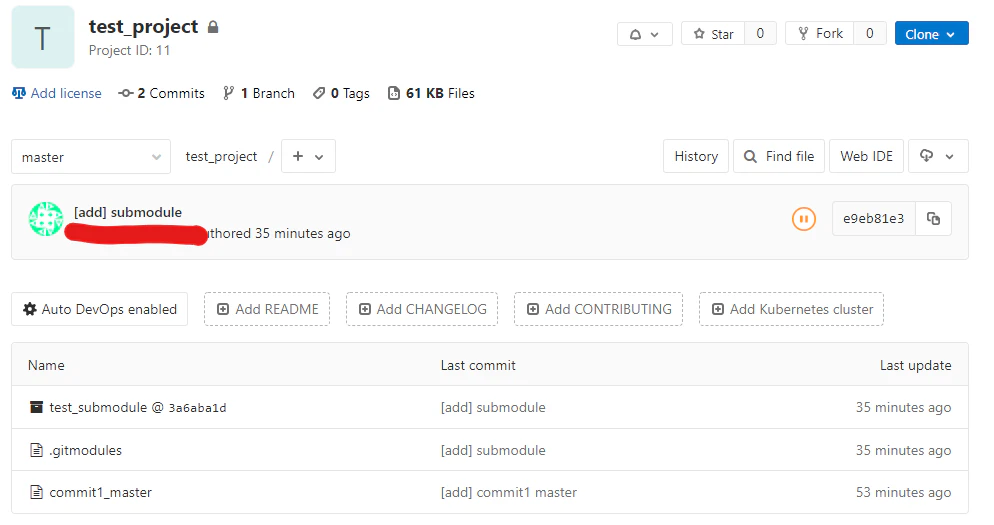The height and width of the screenshot is (525, 994).
Task: Click the tag icon beside 0 Tags
Action: pyautogui.click(x=319, y=93)
